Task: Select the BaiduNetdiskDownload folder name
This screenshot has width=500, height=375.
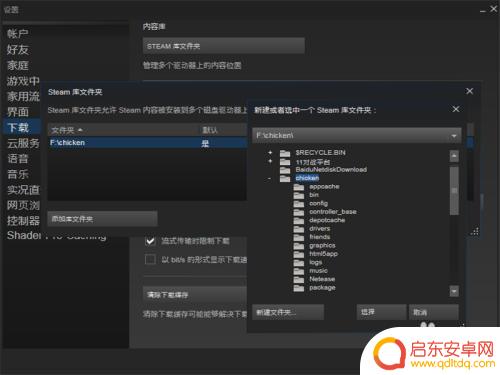Action: click(x=331, y=170)
